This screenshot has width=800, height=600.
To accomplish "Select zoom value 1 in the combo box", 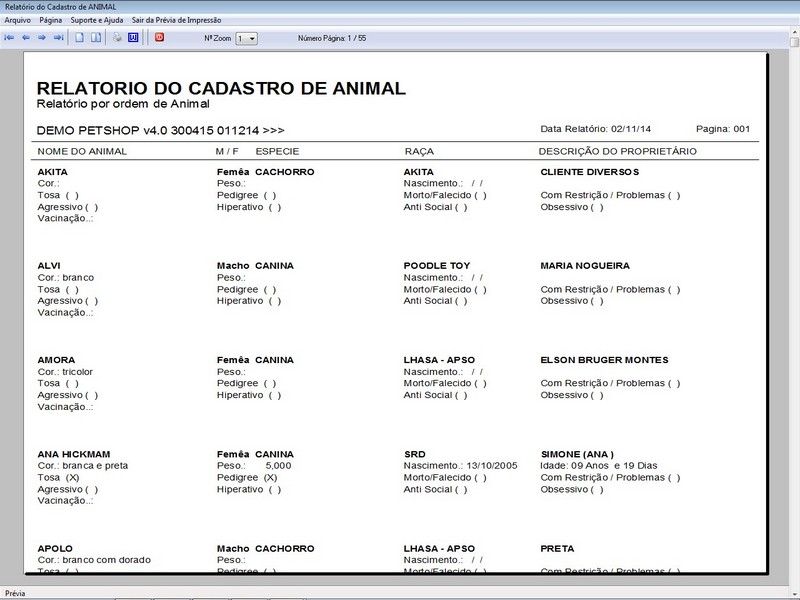I will click(240, 37).
